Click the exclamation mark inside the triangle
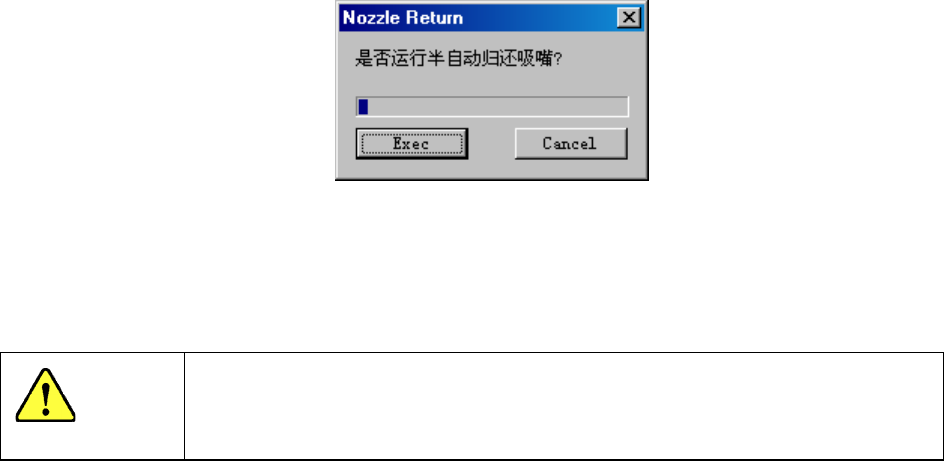 pos(45,399)
